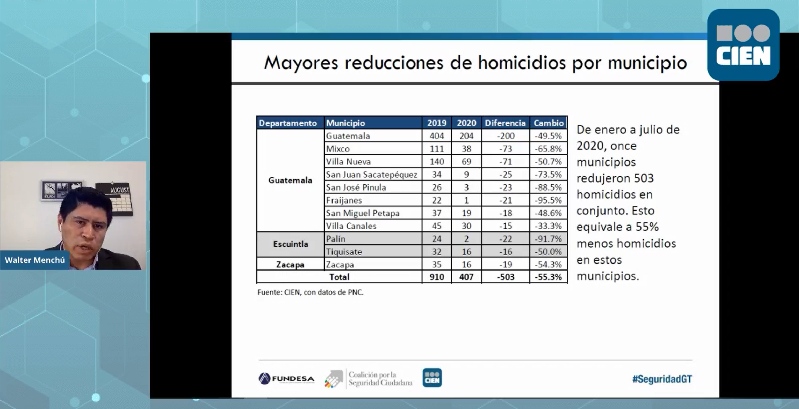799x409 pixels.
Task: Click the Villa Nueva municipality cell
Action: (x=373, y=161)
